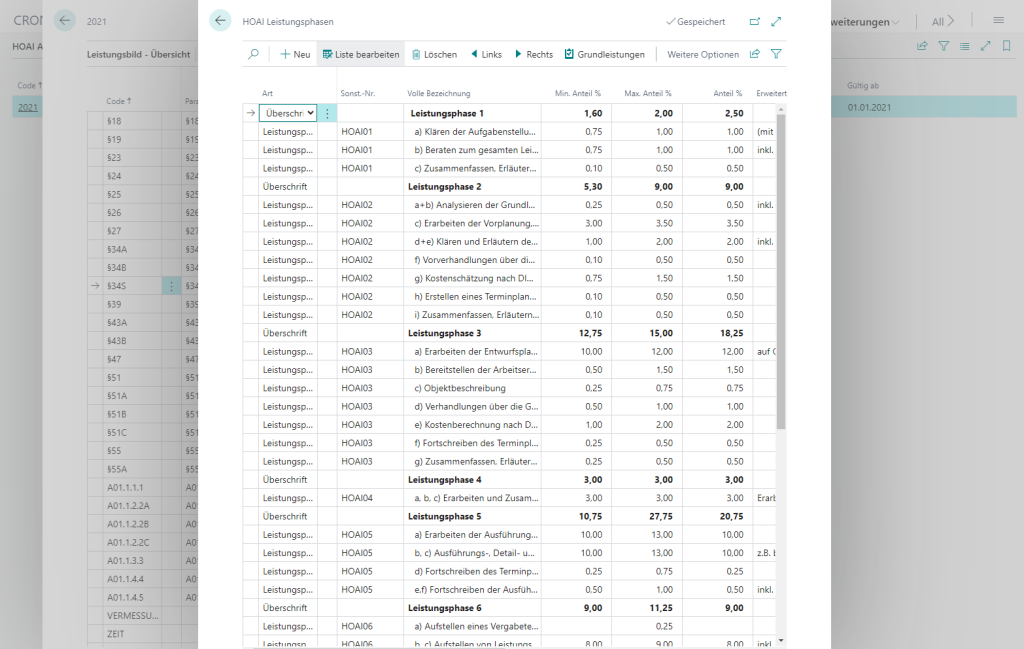Click HOAI04 number cell
The image size is (1024, 649).
click(x=370, y=498)
